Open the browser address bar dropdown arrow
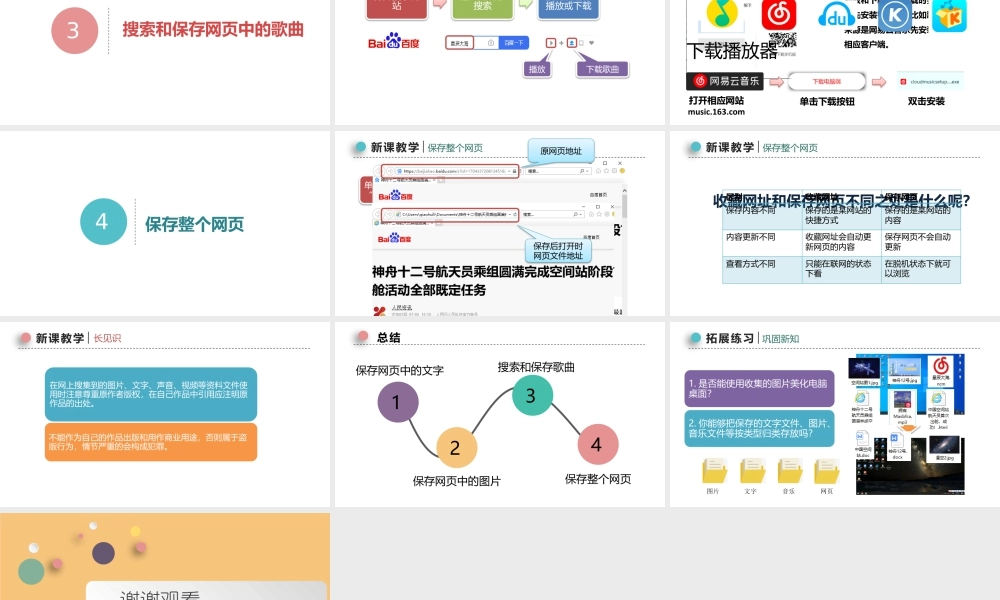The height and width of the screenshot is (600, 1000). (x=509, y=171)
